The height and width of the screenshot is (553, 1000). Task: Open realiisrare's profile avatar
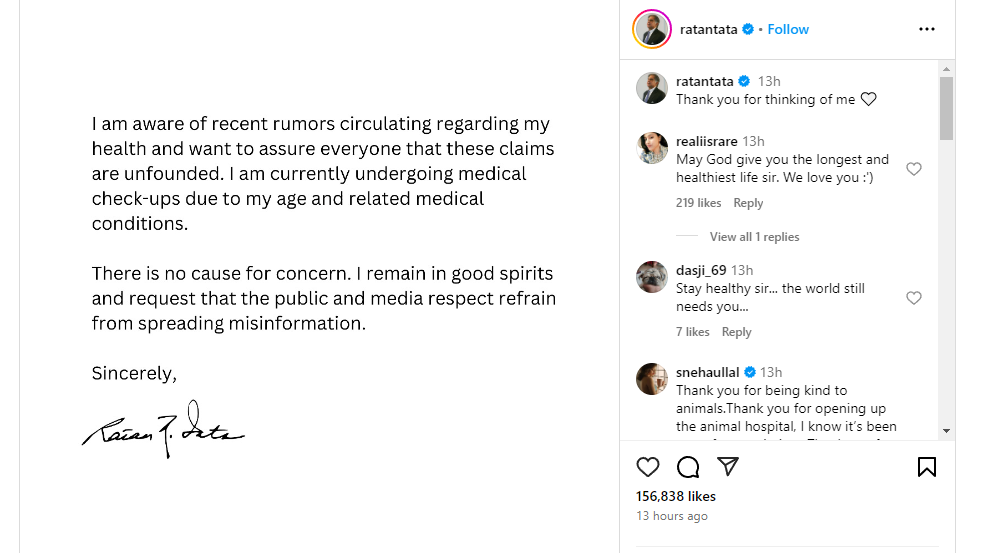[652, 148]
